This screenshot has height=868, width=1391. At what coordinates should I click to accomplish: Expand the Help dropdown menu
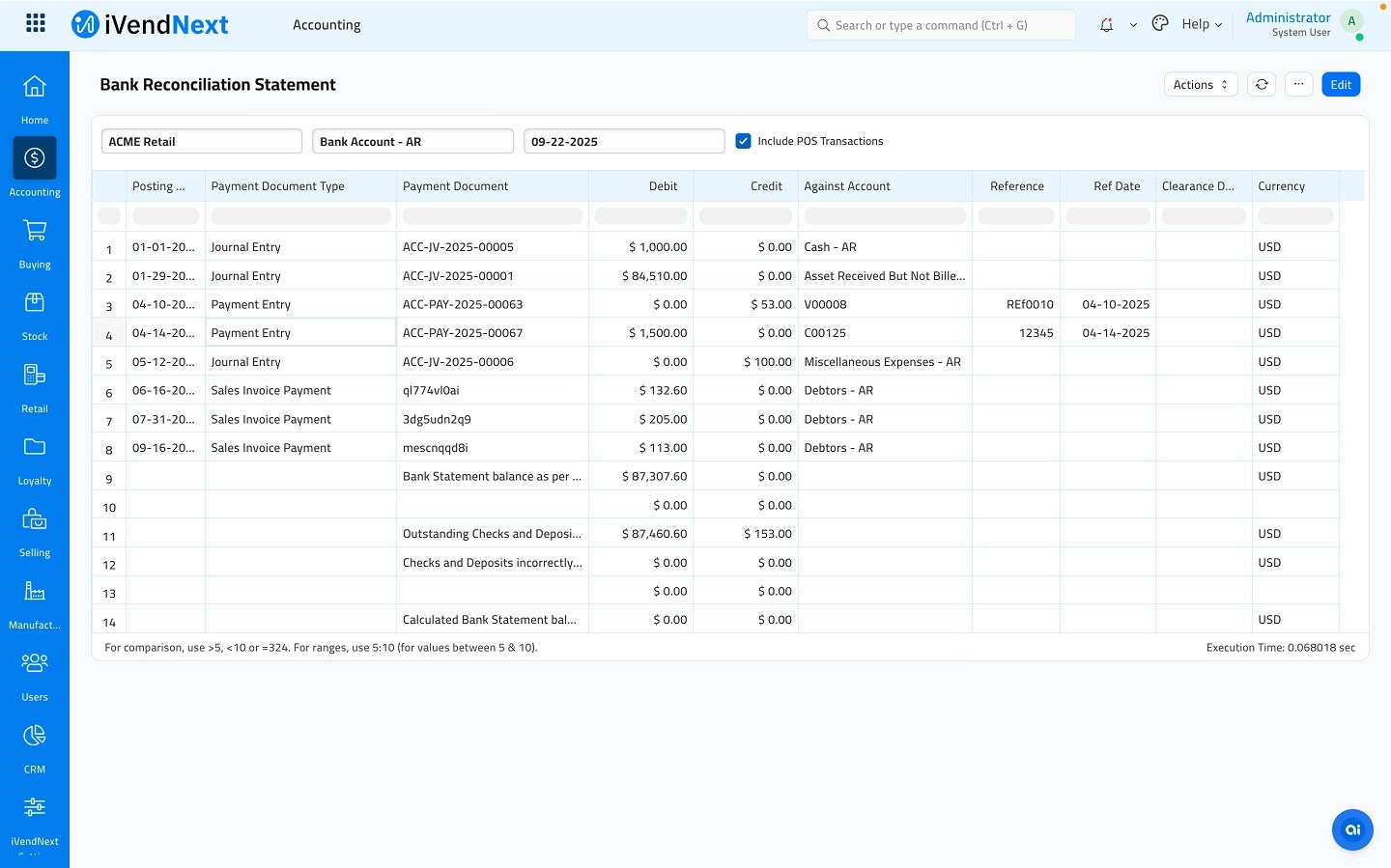click(x=1202, y=24)
